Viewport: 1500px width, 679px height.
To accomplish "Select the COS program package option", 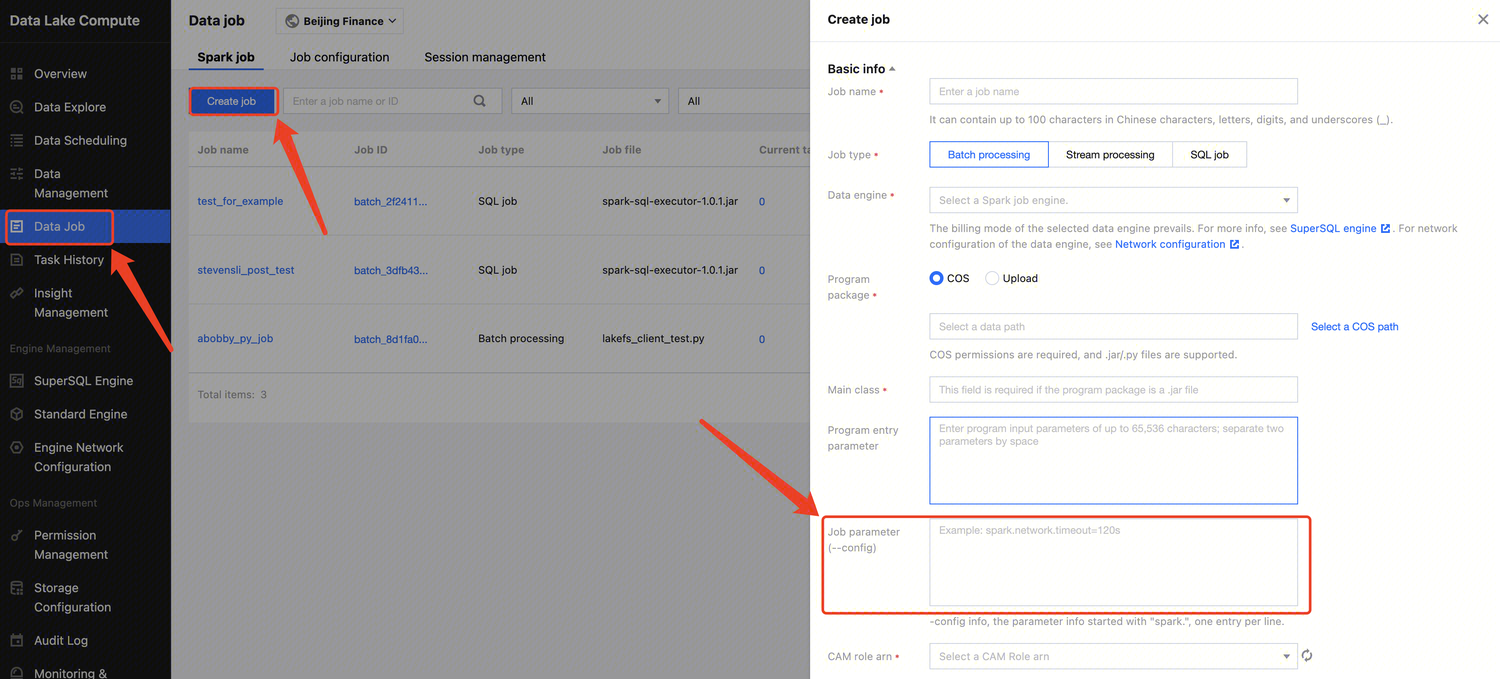I will [937, 278].
